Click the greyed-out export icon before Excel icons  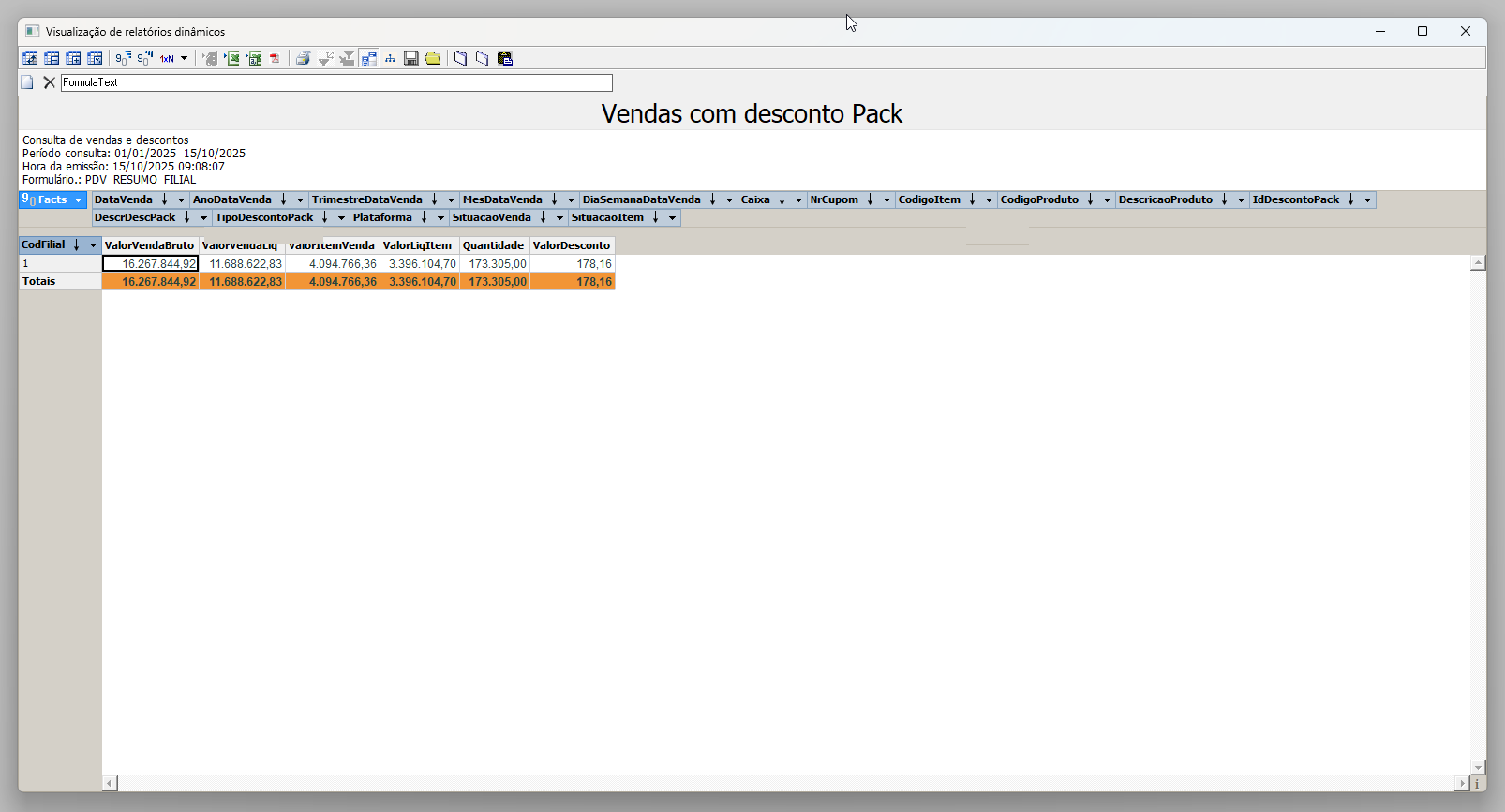click(210, 58)
